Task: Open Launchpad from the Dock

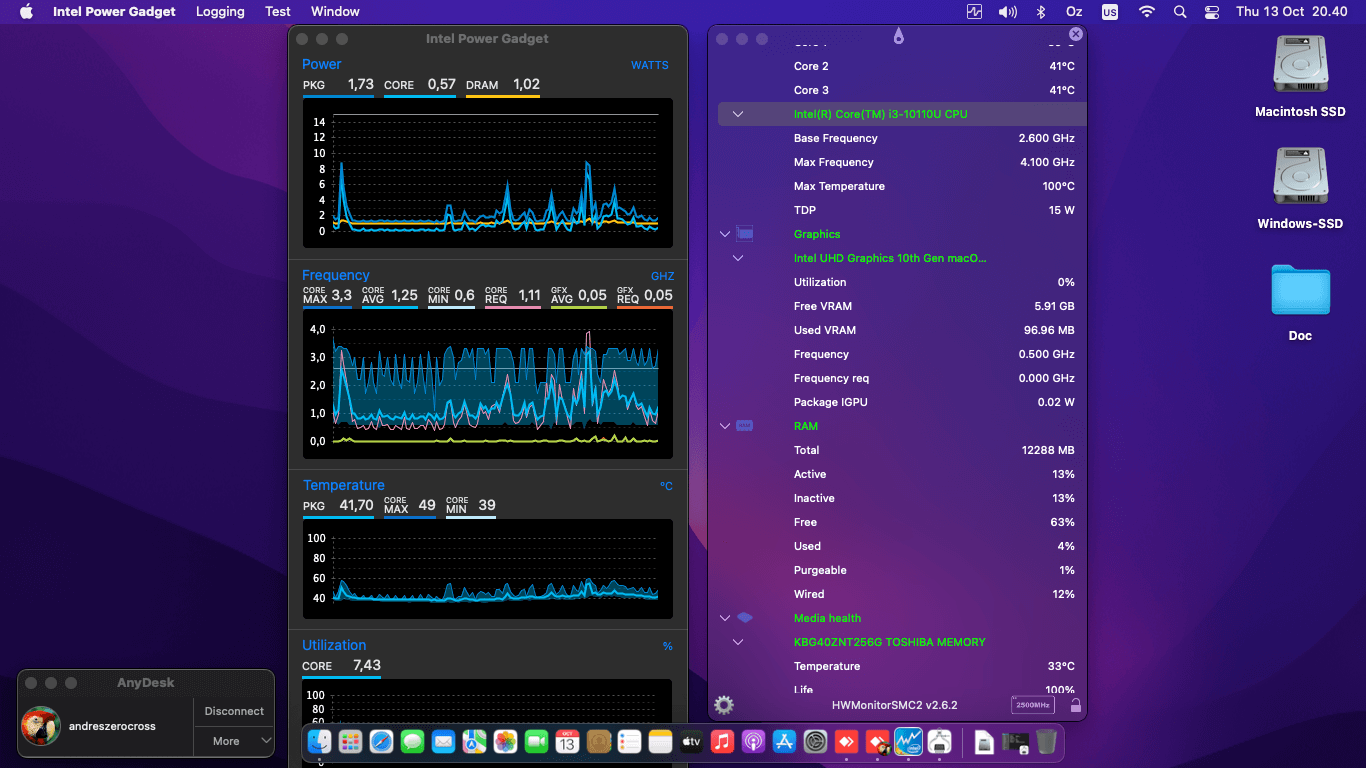Action: tap(350, 742)
